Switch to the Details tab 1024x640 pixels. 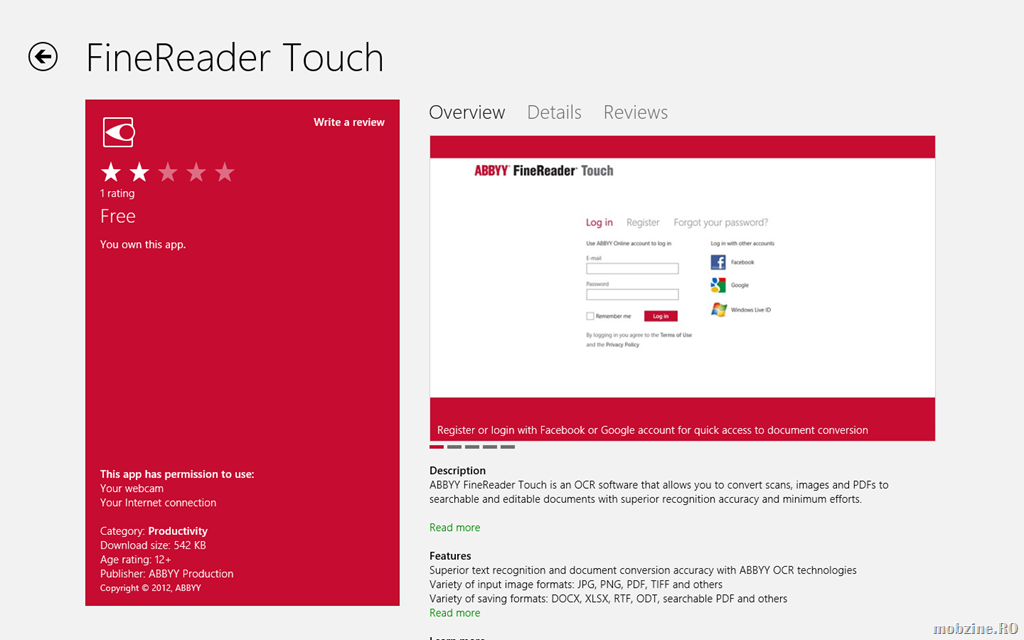click(554, 113)
